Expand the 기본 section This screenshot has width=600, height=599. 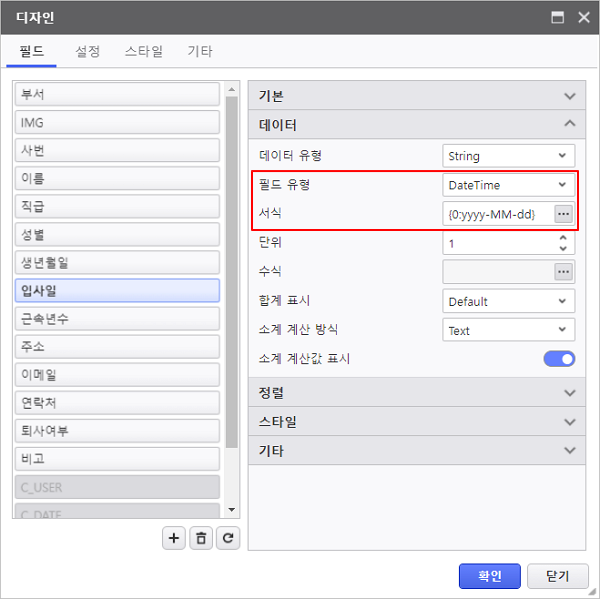[413, 96]
